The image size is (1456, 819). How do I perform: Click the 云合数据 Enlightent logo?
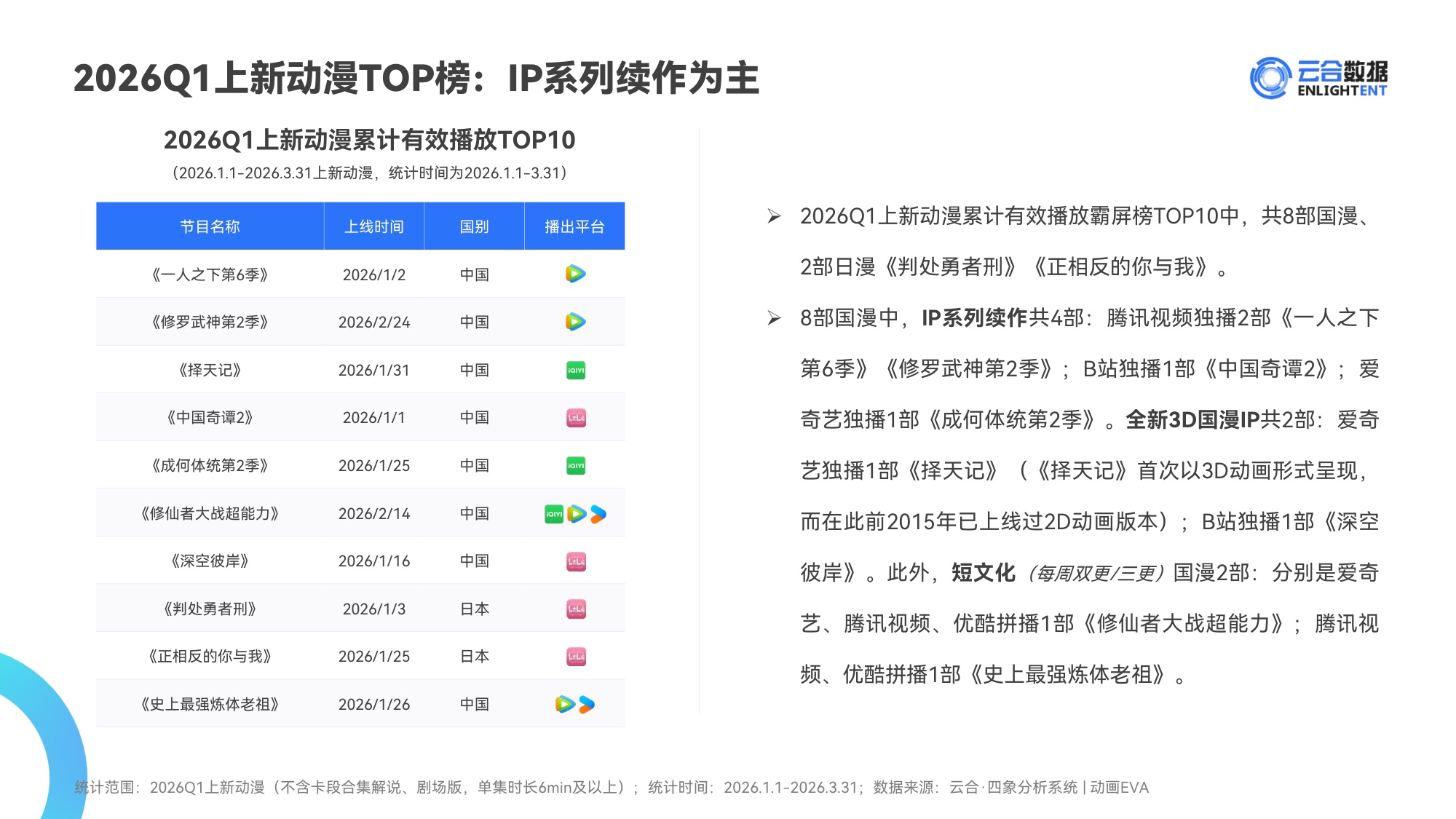point(1318,78)
